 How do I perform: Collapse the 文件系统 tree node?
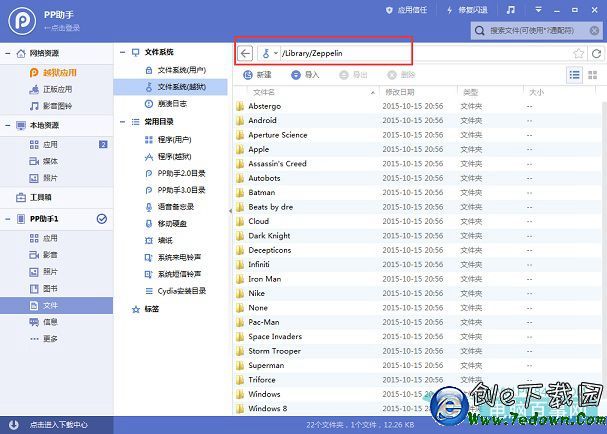pyautogui.click(x=122, y=52)
